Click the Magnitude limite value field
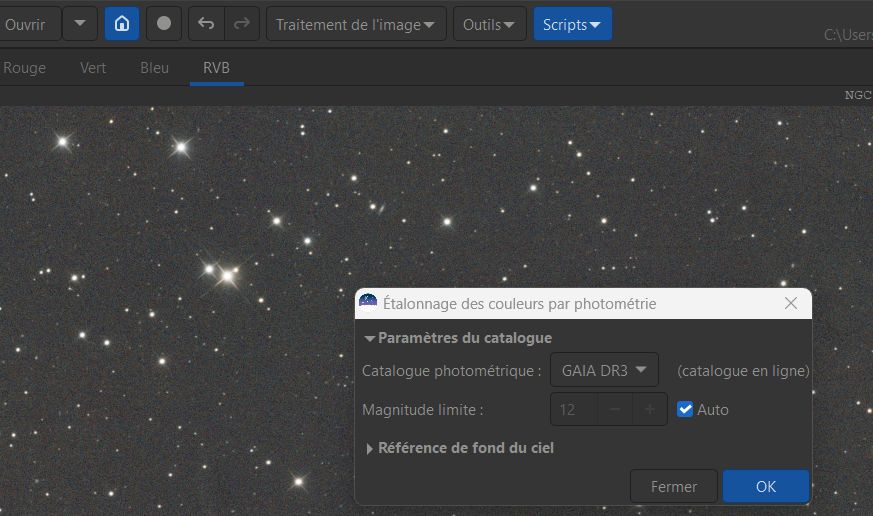The width and height of the screenshot is (873, 516). 573,410
